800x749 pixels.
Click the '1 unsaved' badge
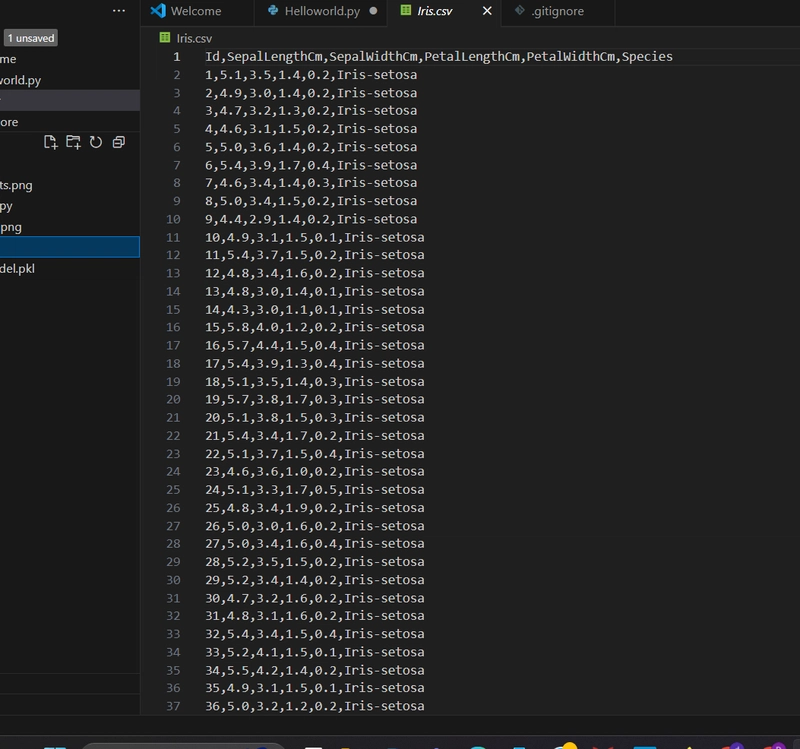(x=31, y=38)
